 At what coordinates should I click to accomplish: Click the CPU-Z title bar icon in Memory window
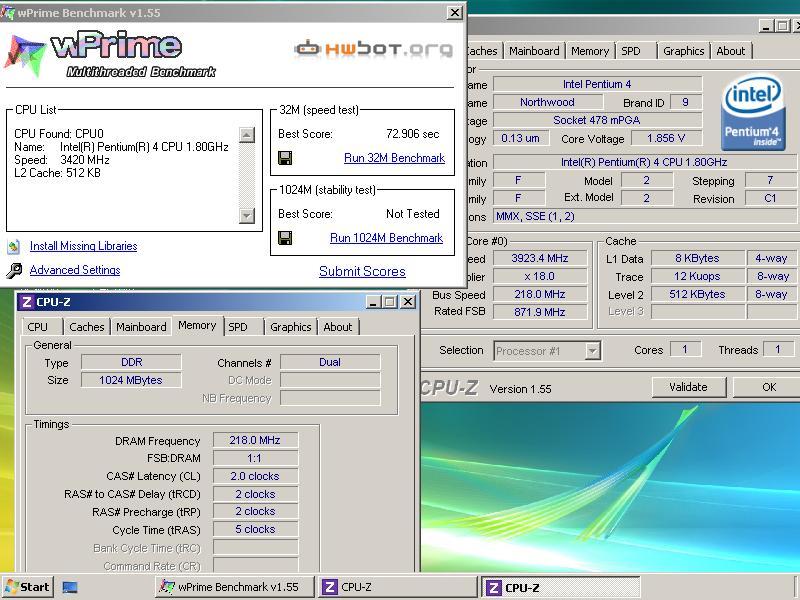tap(27, 302)
